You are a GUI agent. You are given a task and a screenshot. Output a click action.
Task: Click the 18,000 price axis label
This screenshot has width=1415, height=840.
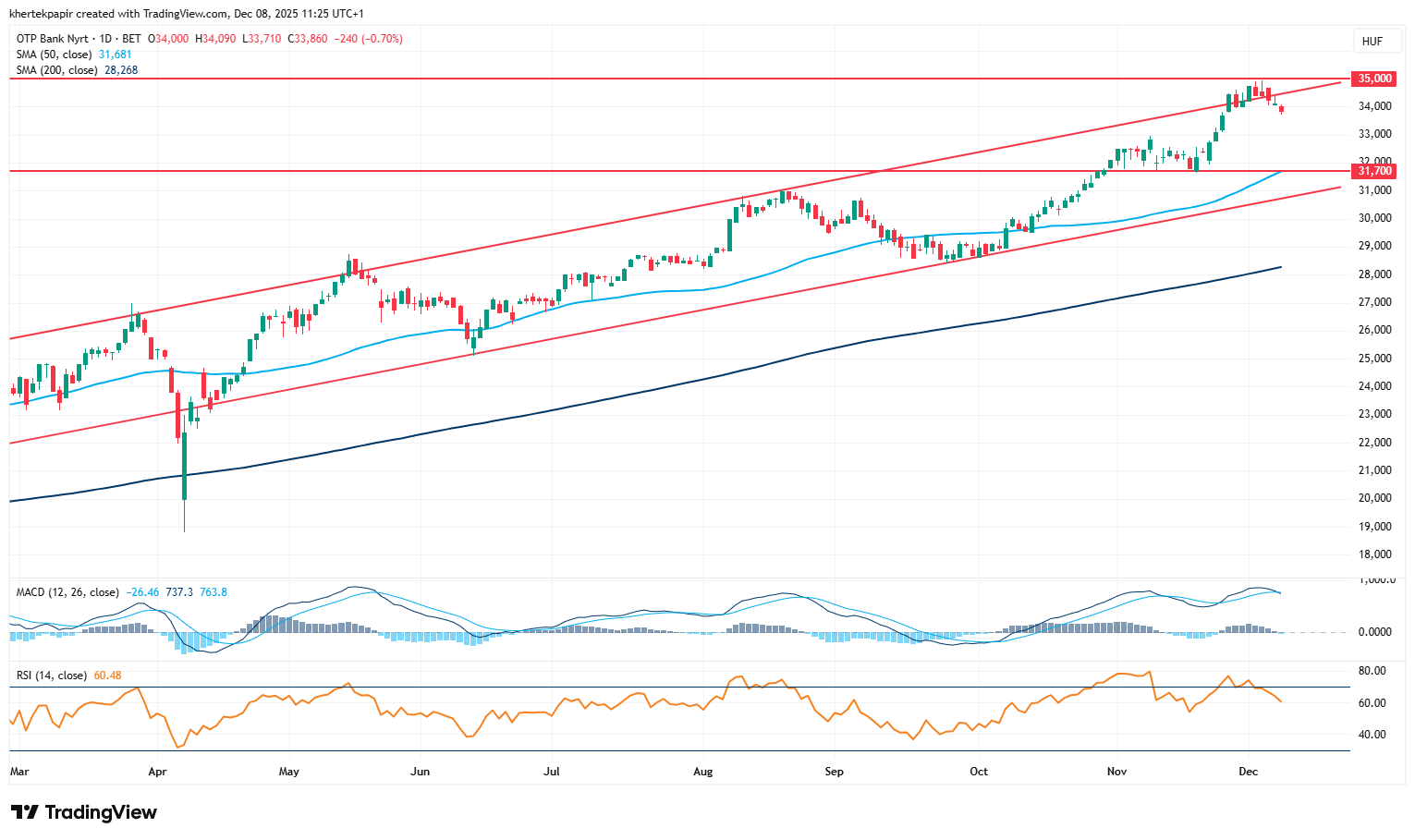pos(1374,554)
